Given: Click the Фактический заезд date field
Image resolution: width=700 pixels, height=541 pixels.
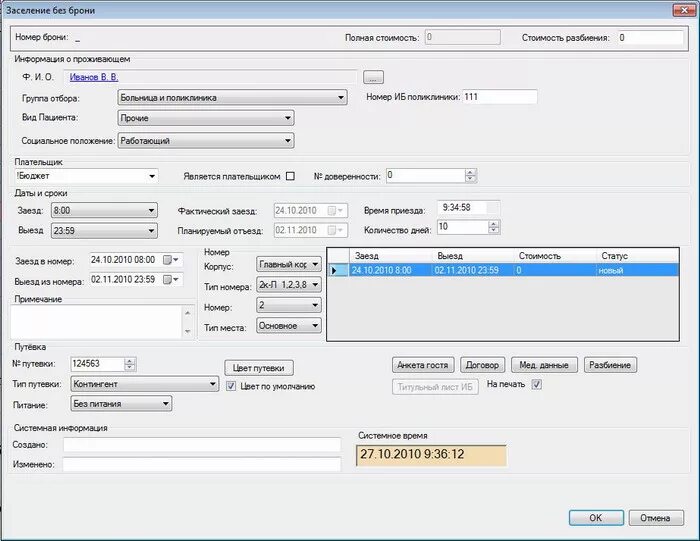Looking at the screenshot, I should pyautogui.click(x=310, y=210).
